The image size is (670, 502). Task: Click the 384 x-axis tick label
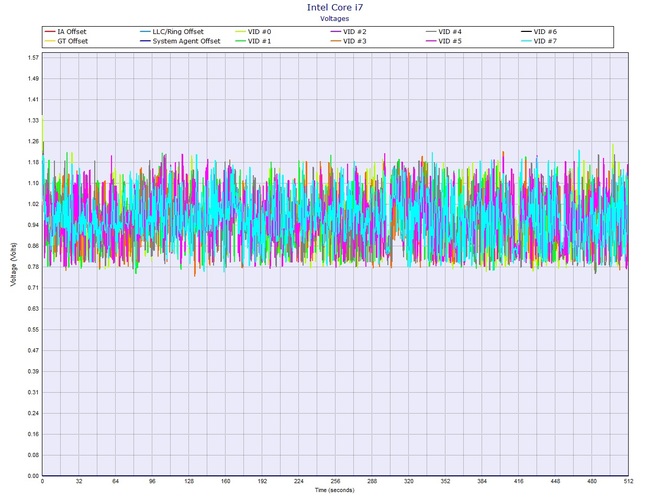pos(482,481)
